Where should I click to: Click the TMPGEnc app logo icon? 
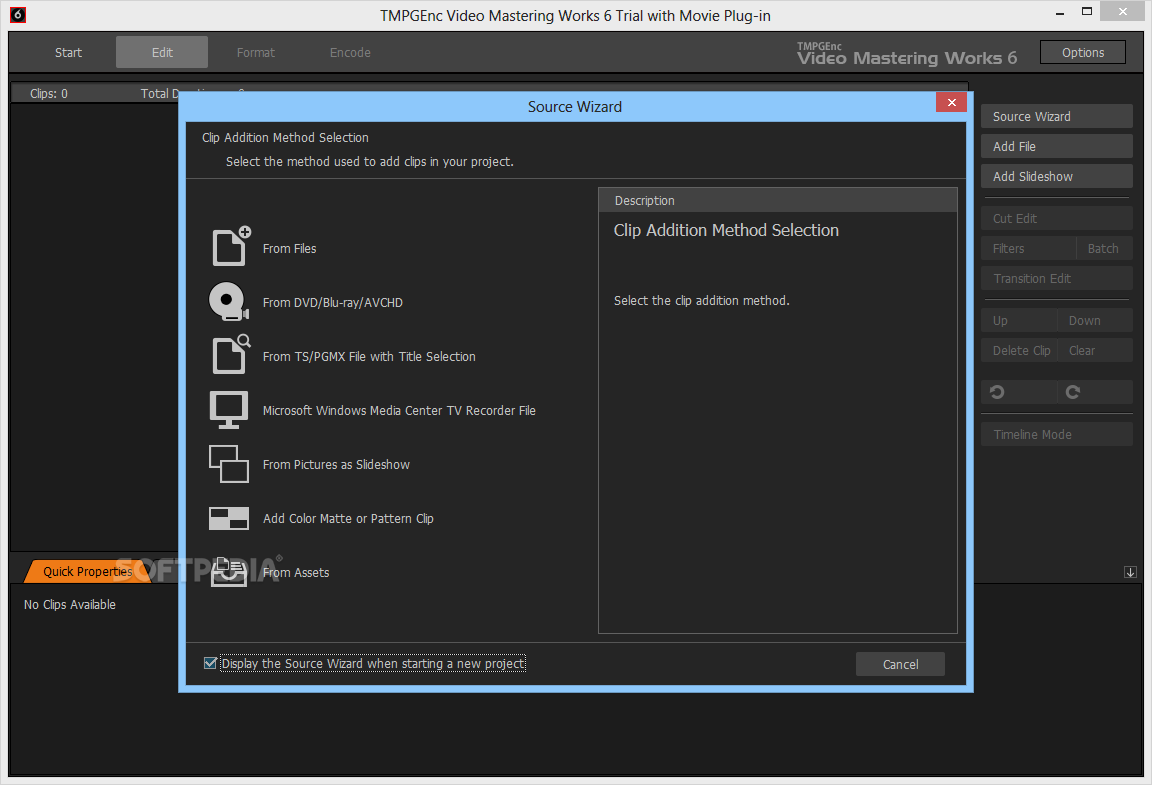coord(18,15)
